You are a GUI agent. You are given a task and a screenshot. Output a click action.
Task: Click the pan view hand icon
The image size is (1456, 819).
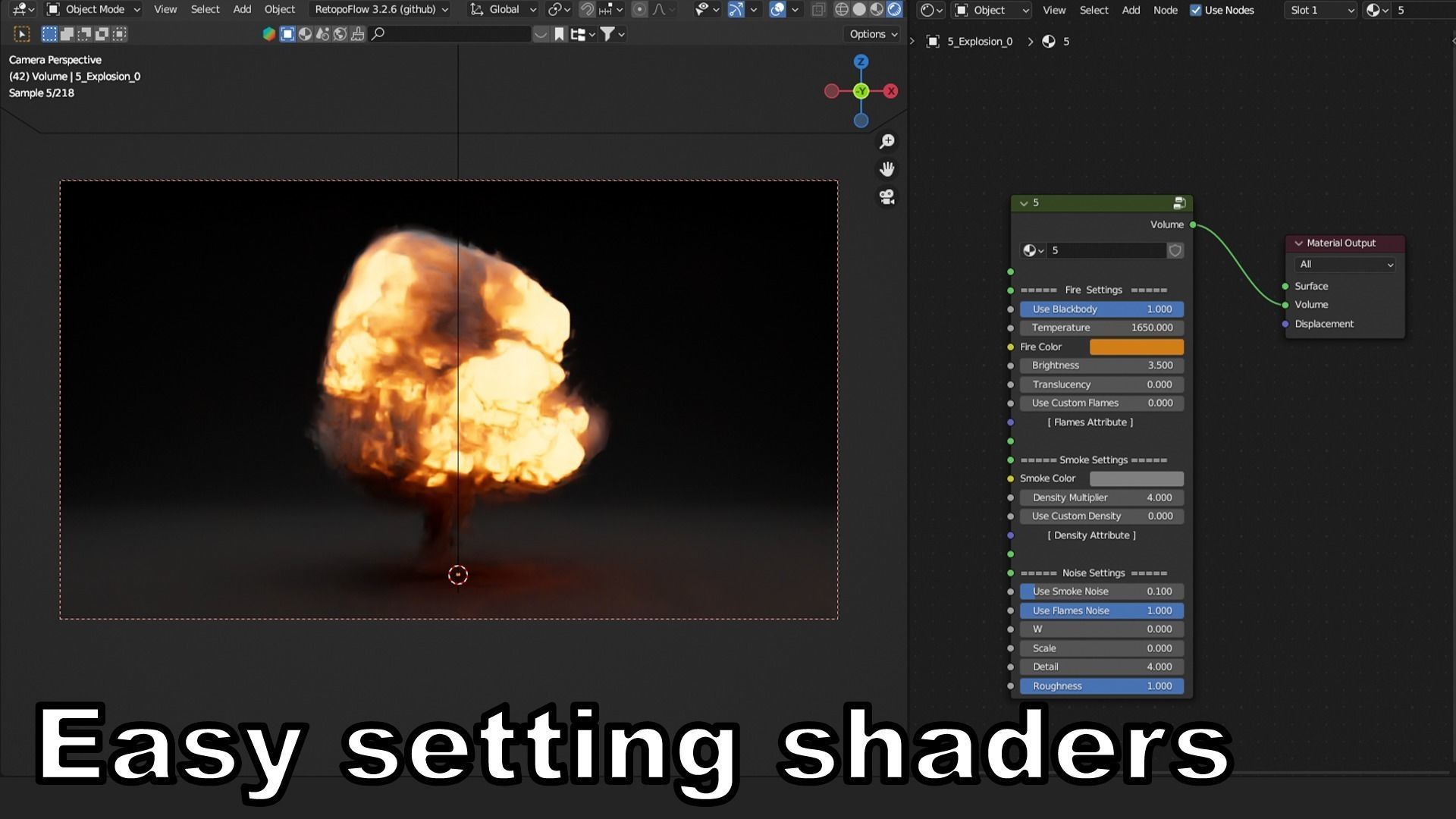886,169
